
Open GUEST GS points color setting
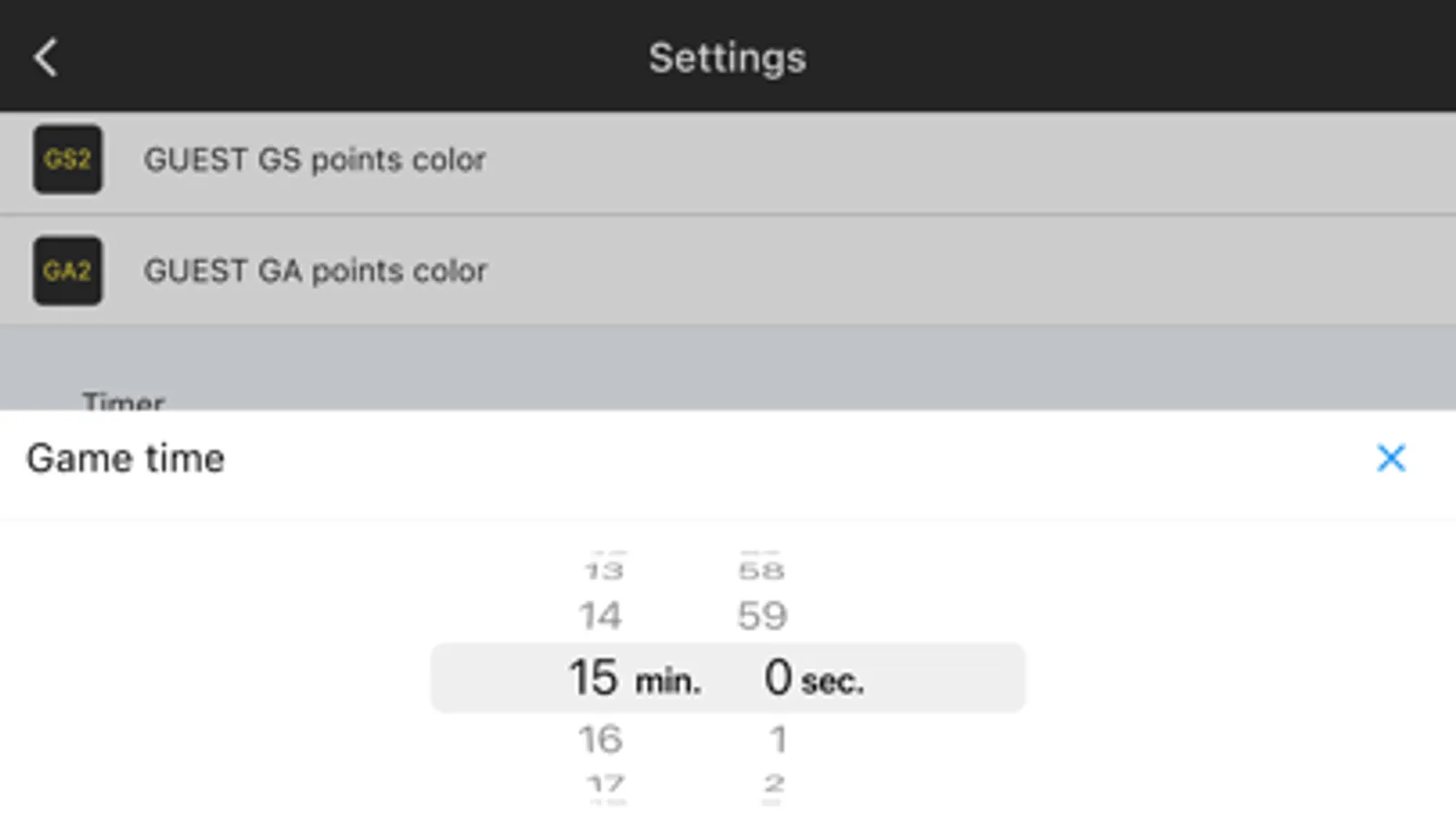314,160
